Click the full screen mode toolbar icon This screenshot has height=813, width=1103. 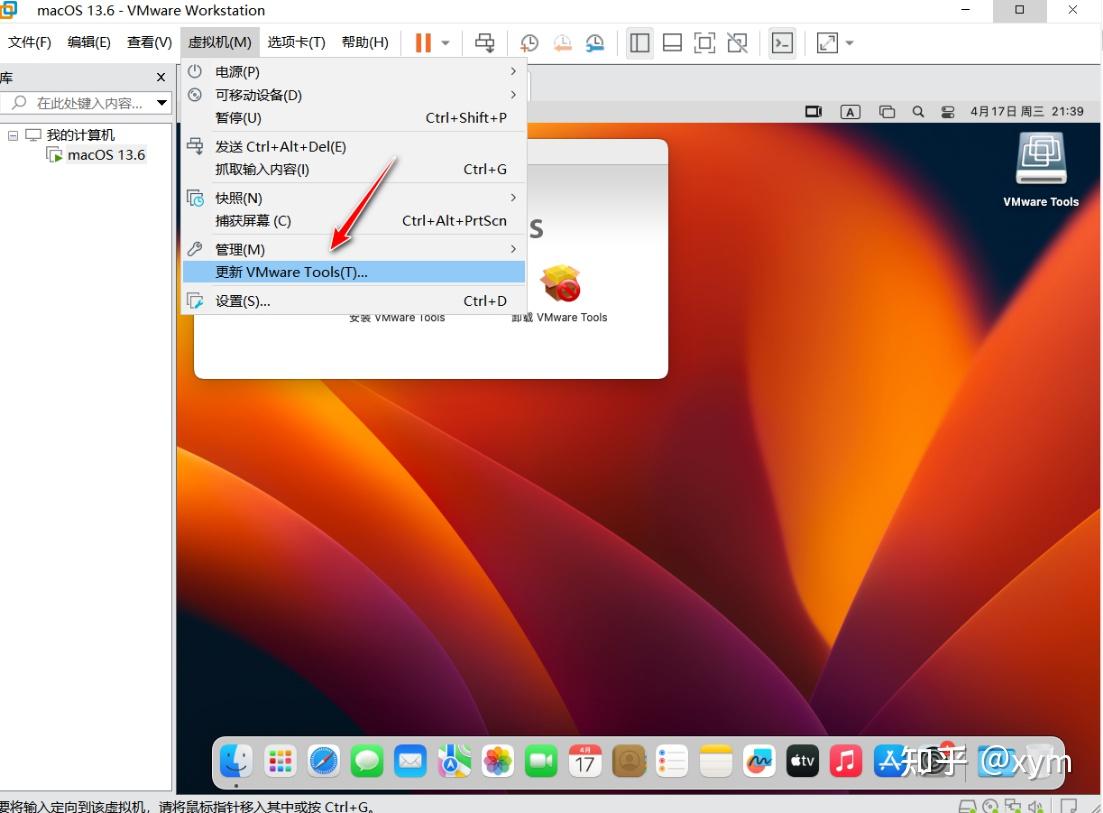click(x=704, y=43)
